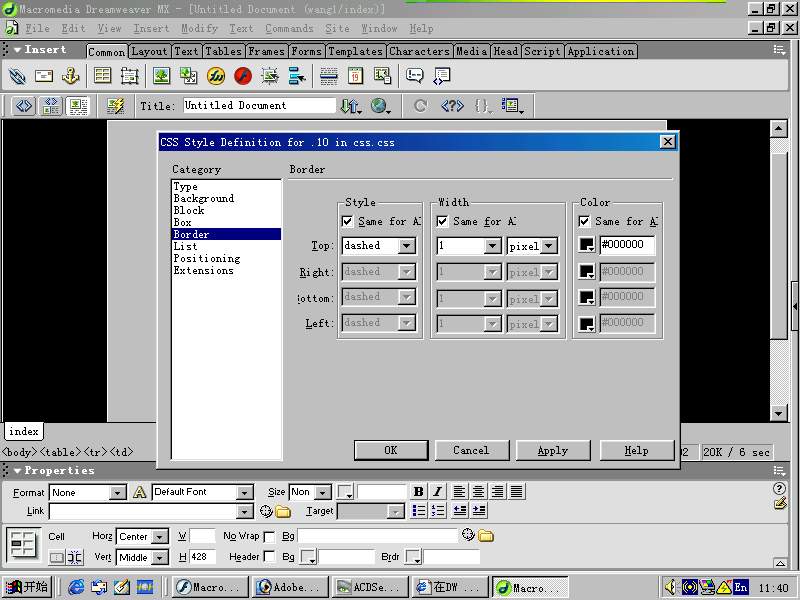Pick the Top border color swatch

pyautogui.click(x=587, y=246)
